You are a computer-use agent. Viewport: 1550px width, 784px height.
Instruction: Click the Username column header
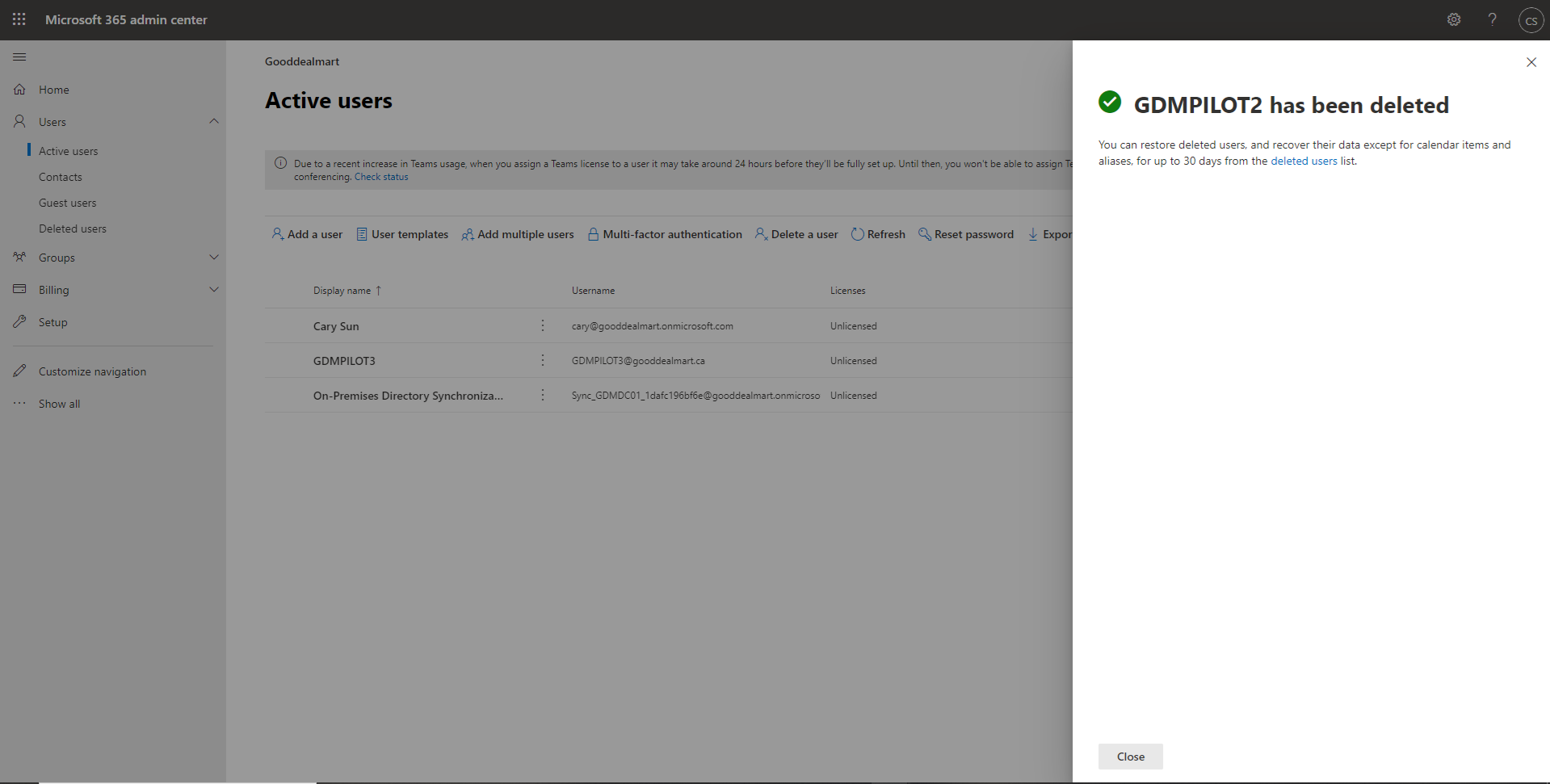594,291
